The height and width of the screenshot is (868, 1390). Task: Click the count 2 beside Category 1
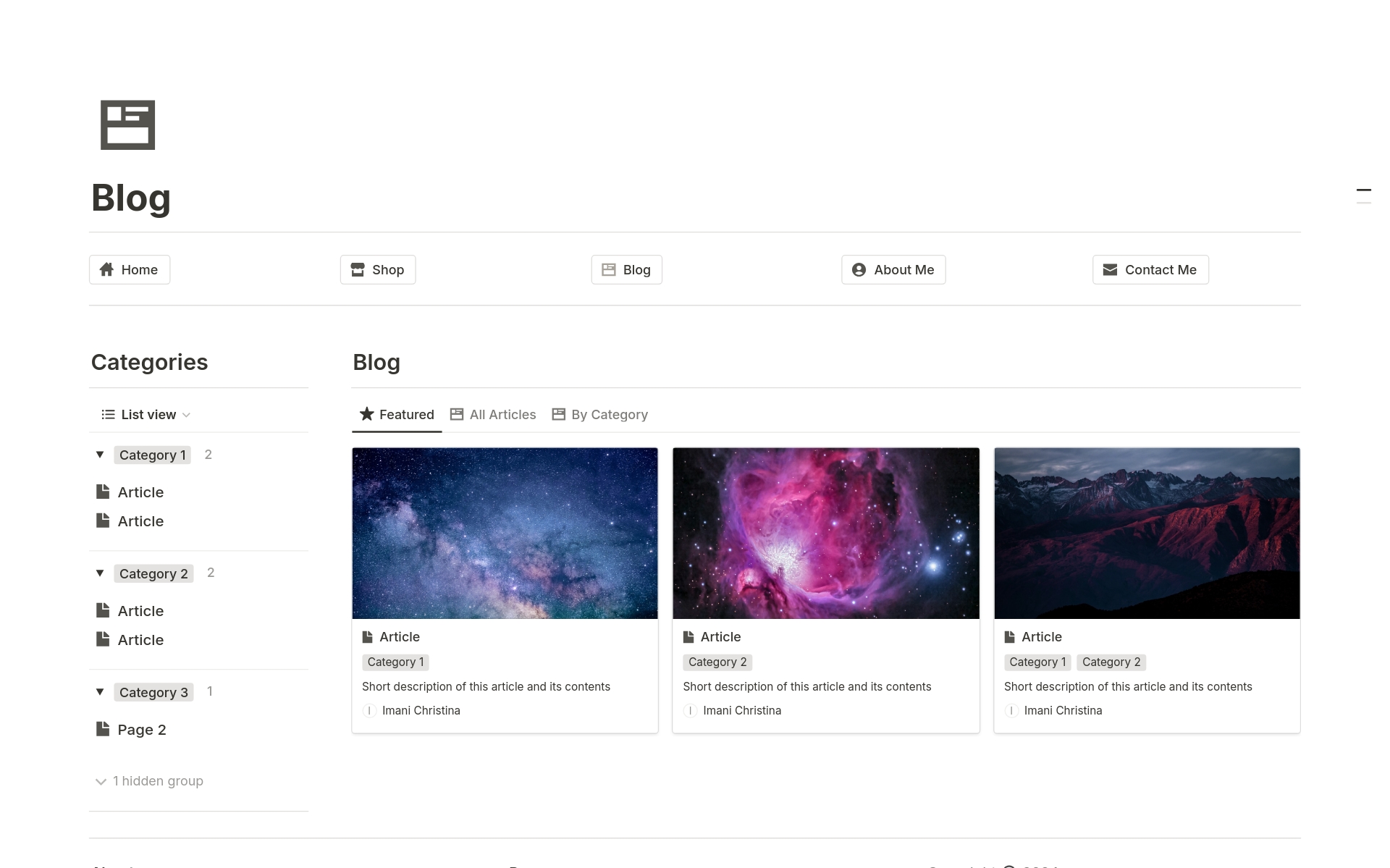[208, 455]
